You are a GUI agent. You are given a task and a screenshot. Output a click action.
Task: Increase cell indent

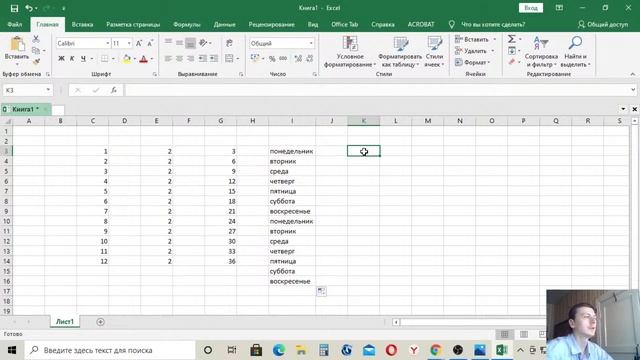214,59
